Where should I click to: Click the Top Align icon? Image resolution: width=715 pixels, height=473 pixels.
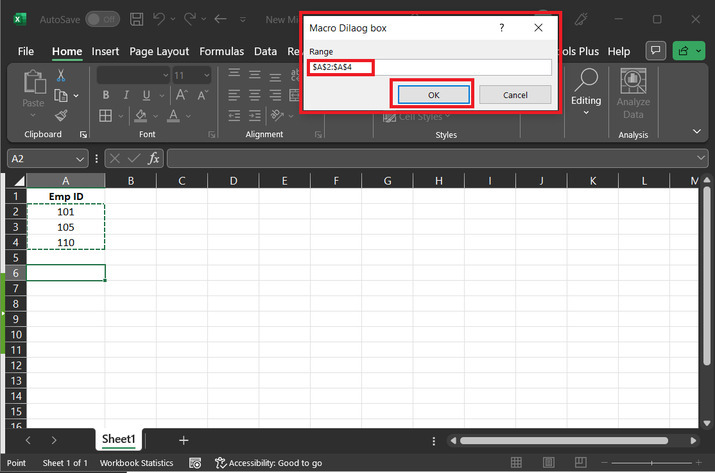tap(234, 73)
